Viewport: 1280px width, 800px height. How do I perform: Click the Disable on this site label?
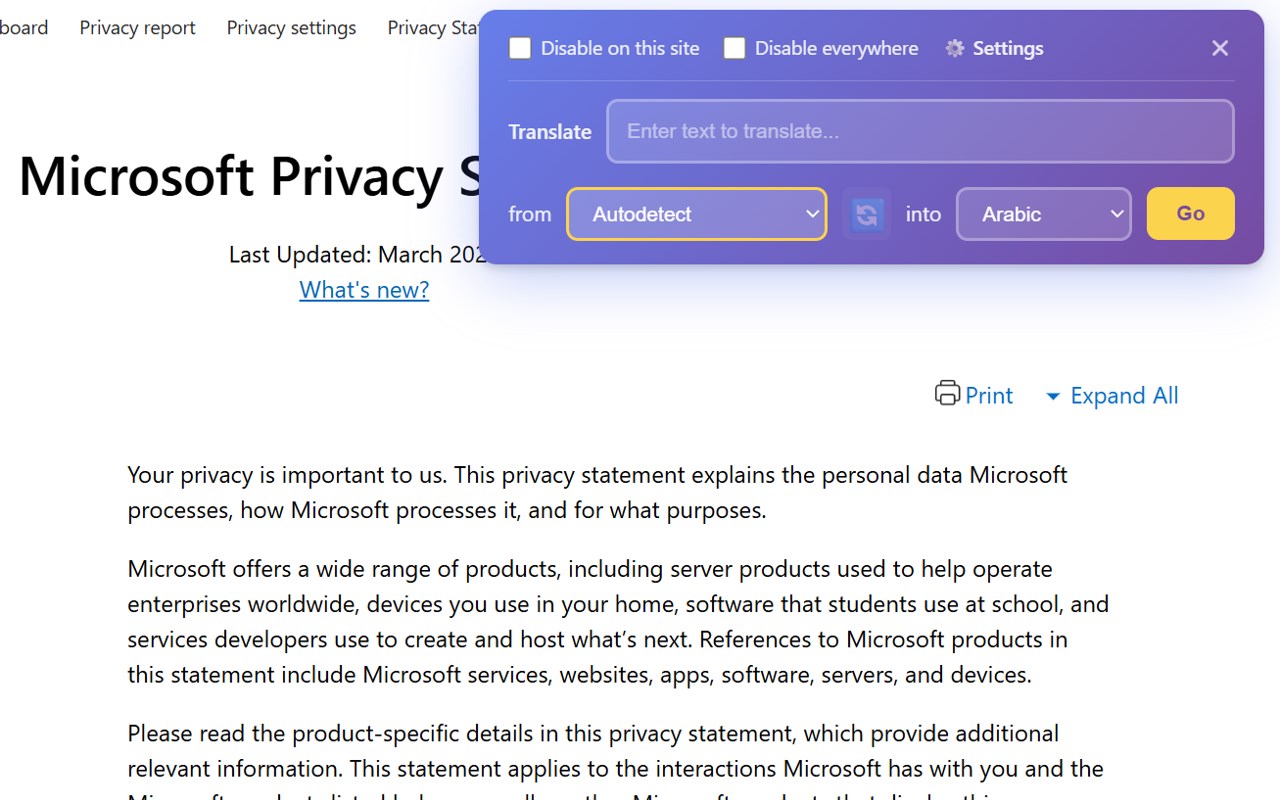point(620,48)
